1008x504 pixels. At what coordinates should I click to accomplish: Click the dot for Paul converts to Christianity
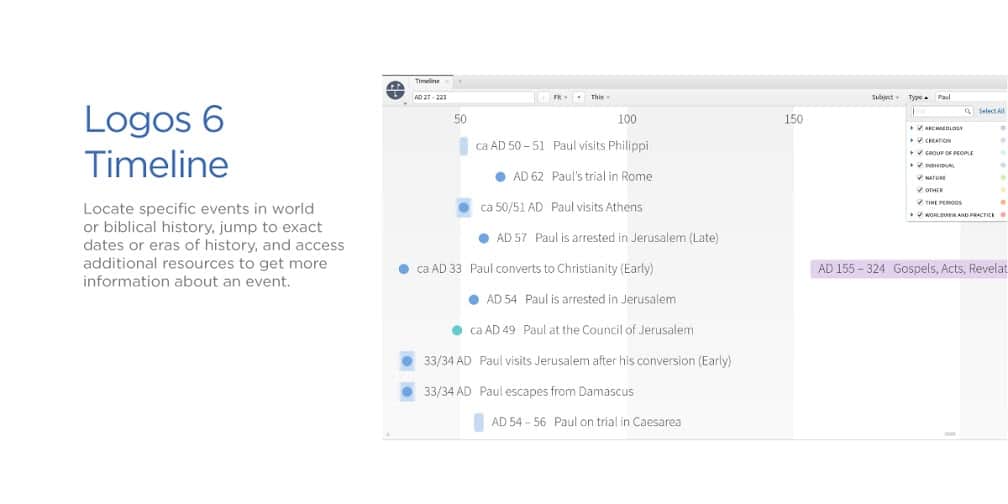click(x=404, y=269)
